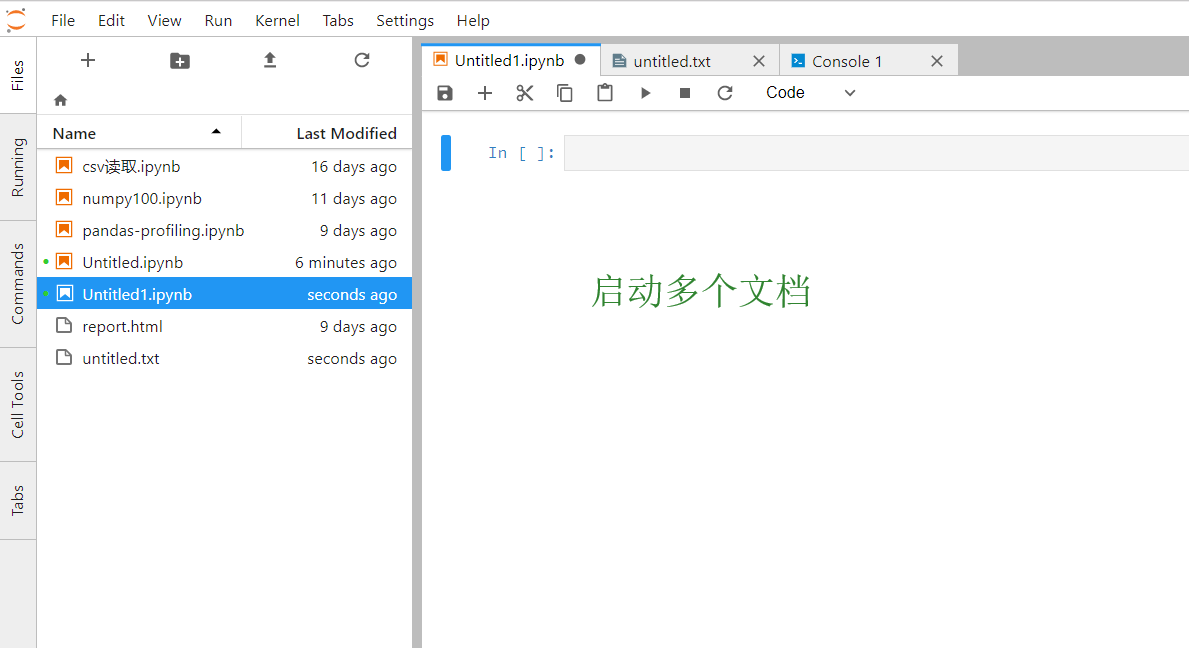Open the Kernel menu
Image resolution: width=1189 pixels, height=648 pixels.
coord(278,20)
